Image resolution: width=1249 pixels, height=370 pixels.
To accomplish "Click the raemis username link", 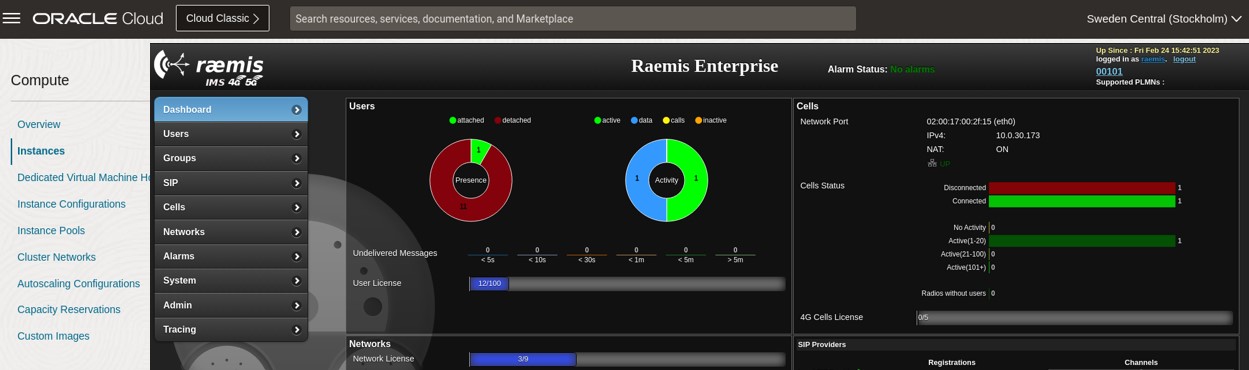I will coord(1152,60).
